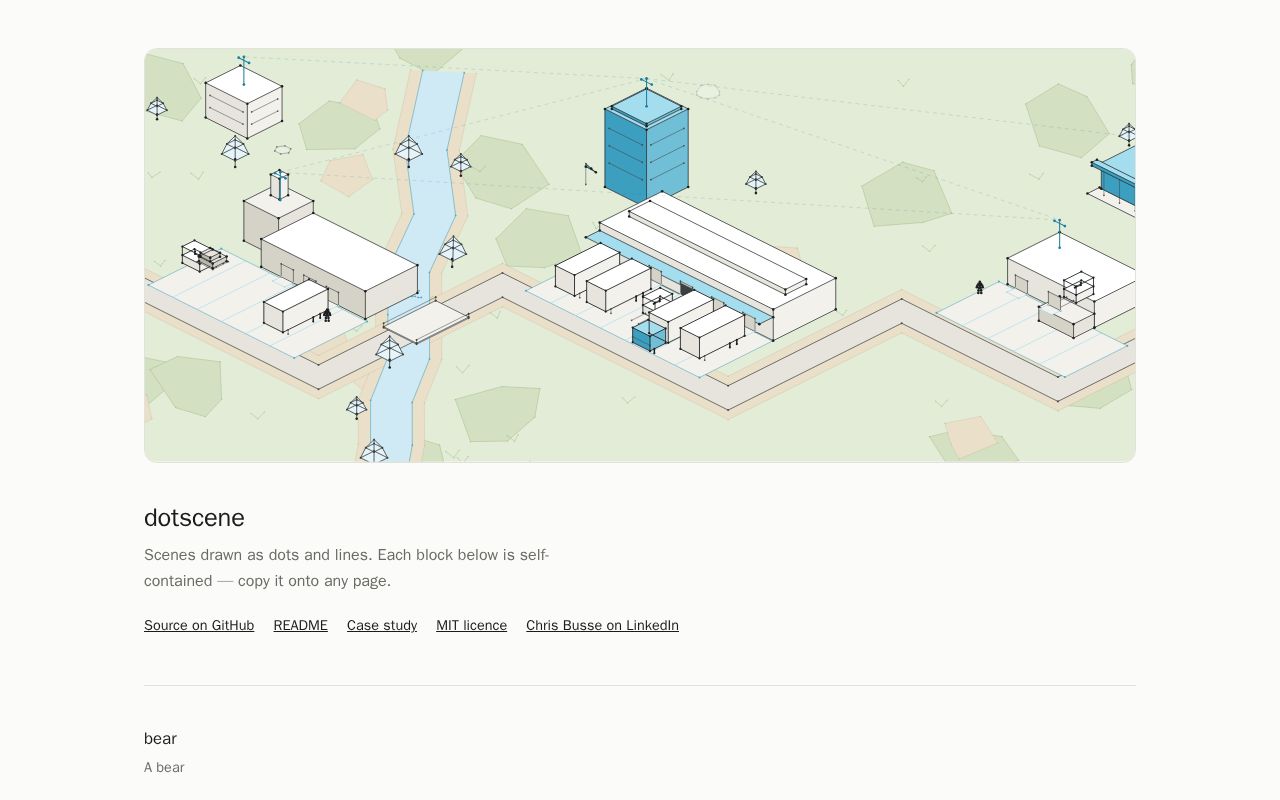Click the "bear" section title
This screenshot has width=1280, height=800.
[x=160, y=738]
